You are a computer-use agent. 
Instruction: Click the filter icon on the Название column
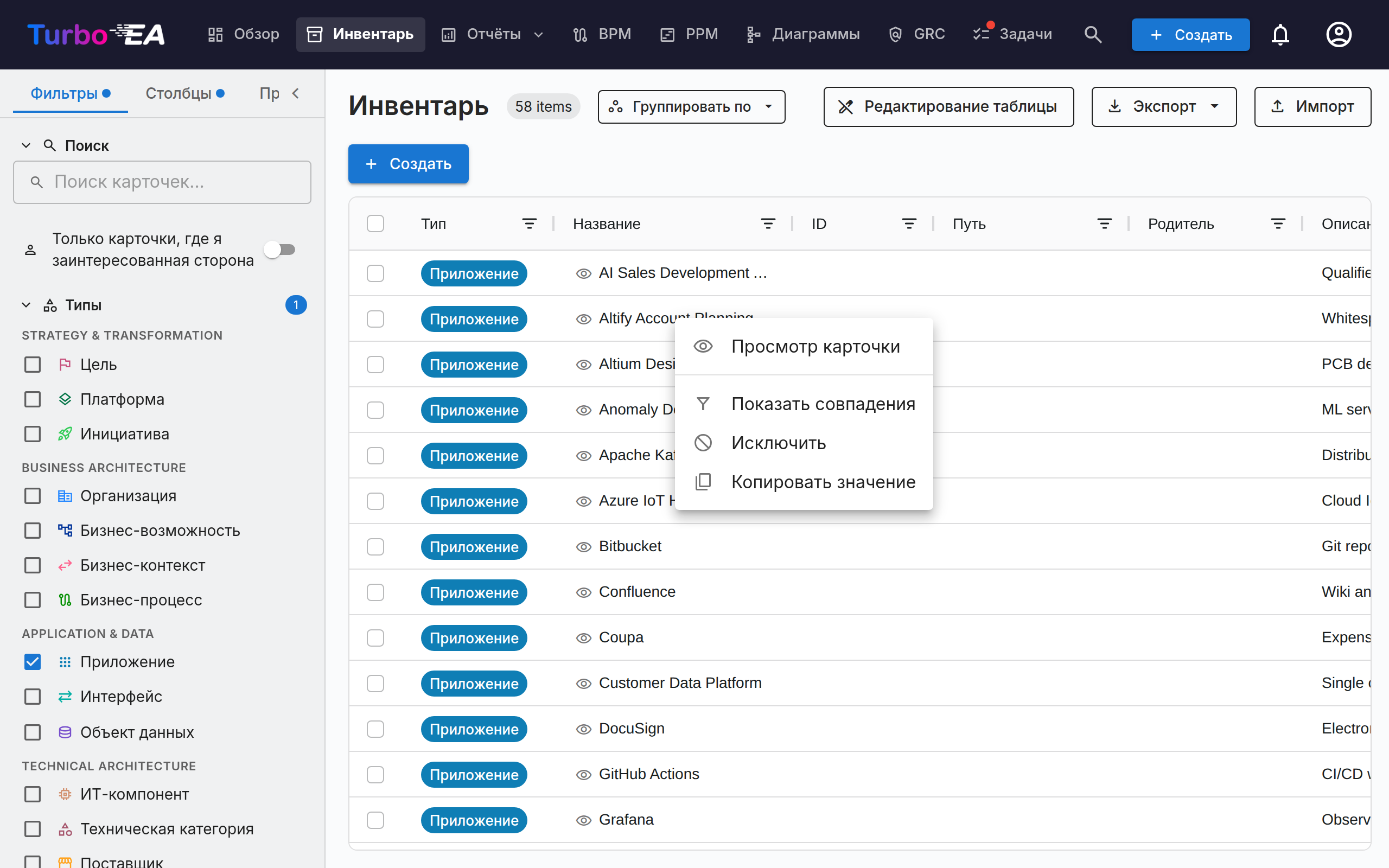coord(768,224)
